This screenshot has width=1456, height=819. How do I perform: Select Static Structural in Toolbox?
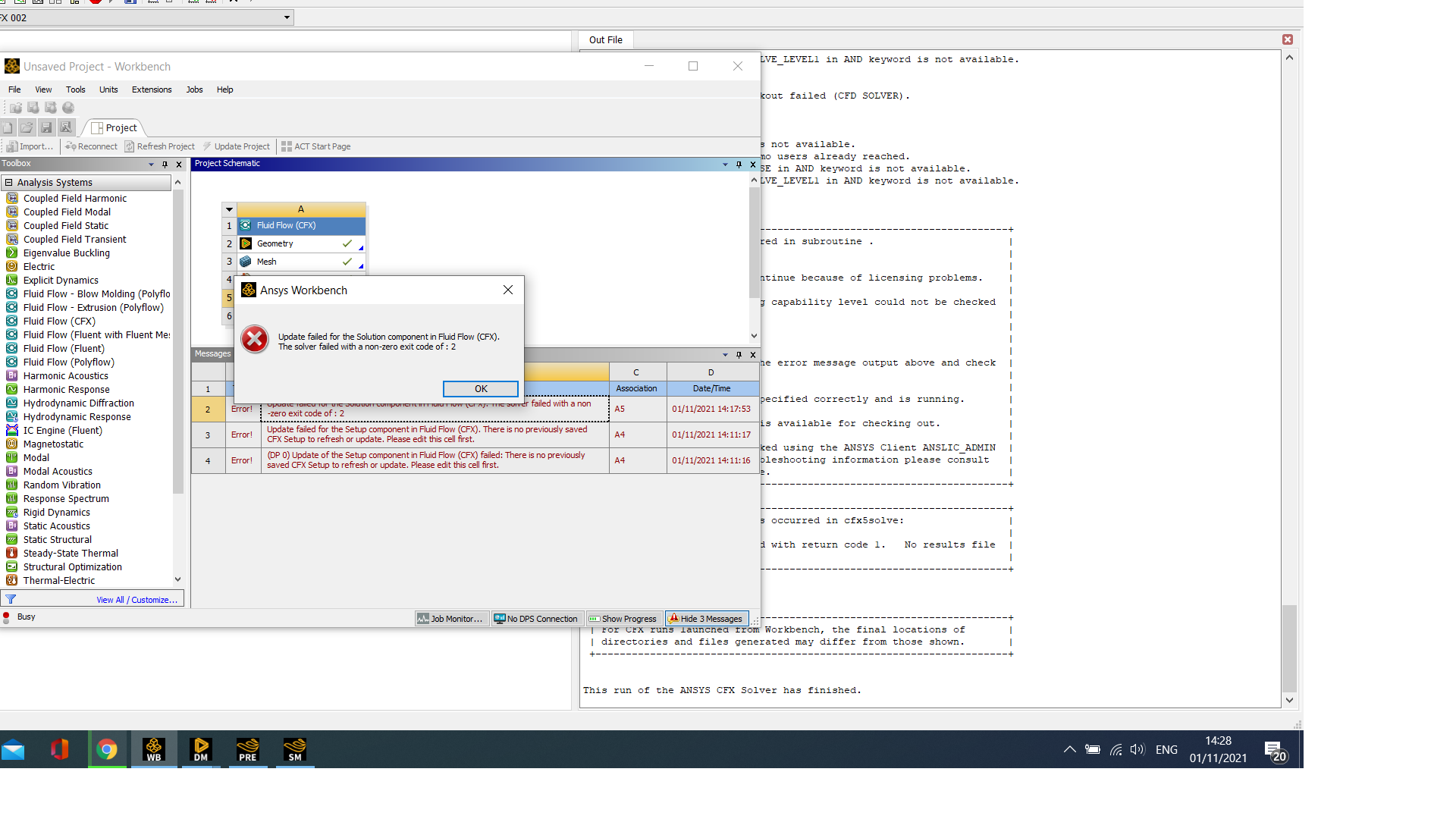(58, 539)
